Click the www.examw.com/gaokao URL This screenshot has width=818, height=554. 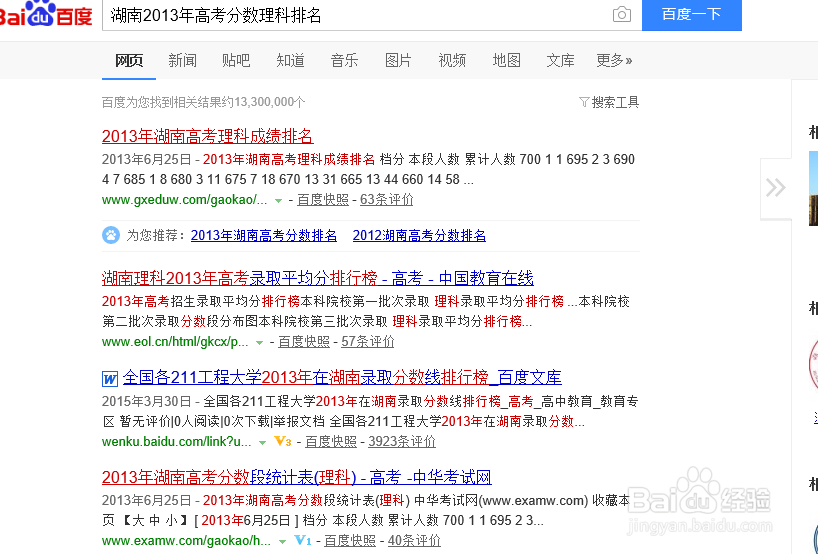(x=187, y=541)
